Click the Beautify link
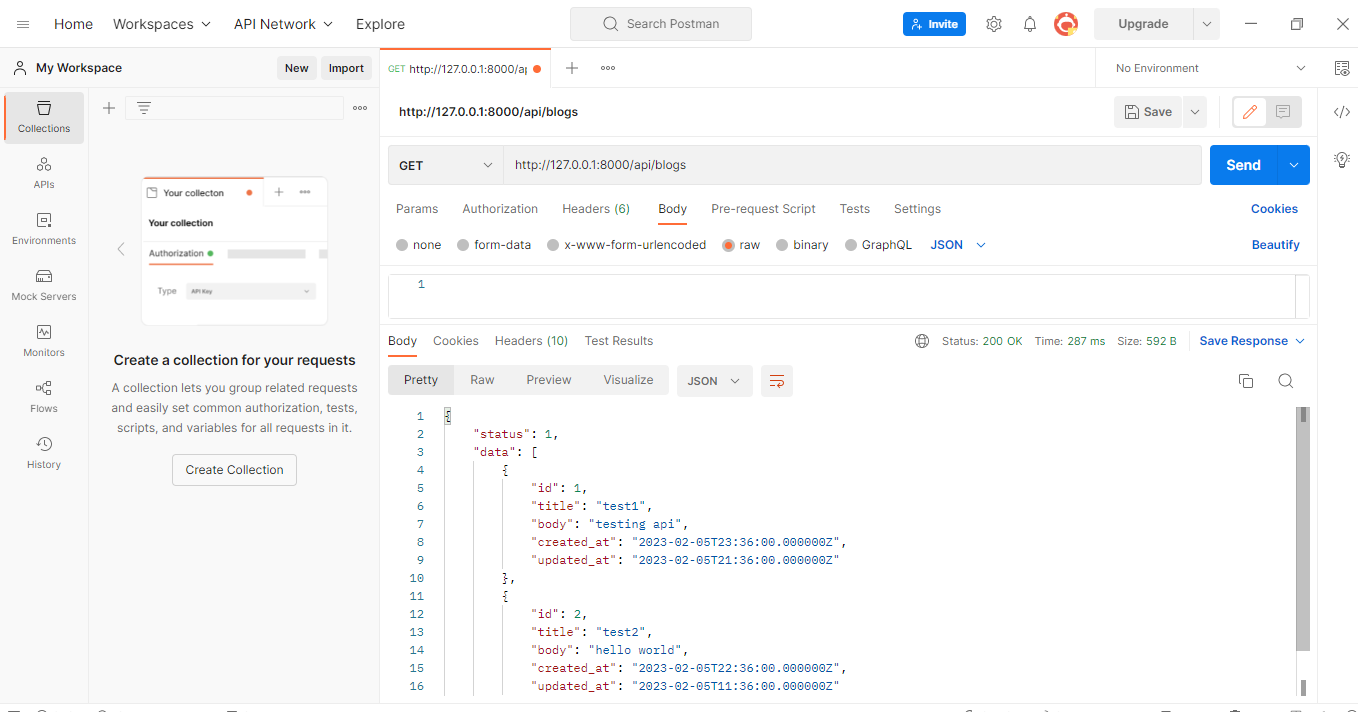Viewport: 1358px width, 712px height. [x=1276, y=245]
